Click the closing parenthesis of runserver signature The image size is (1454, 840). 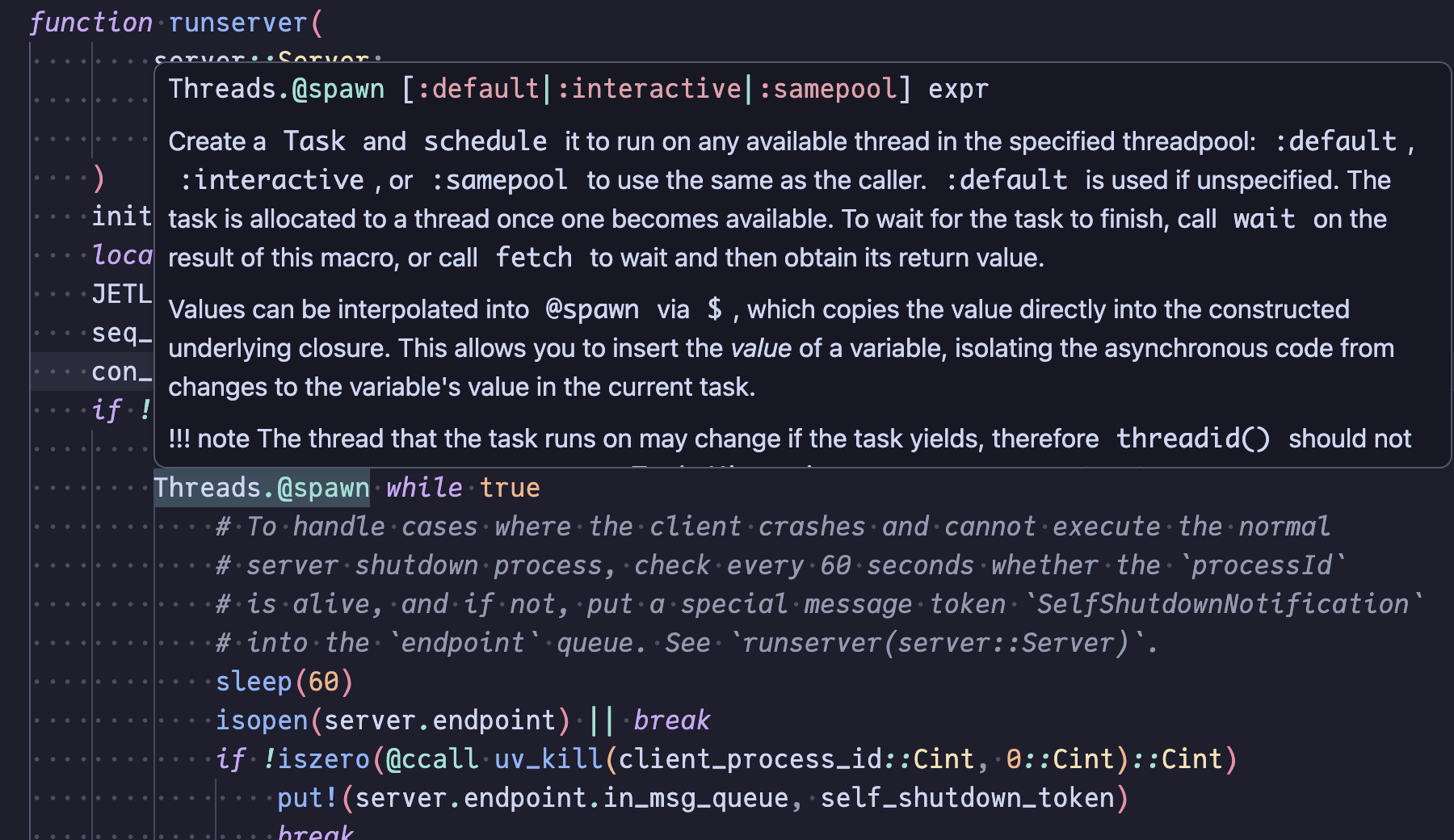tap(99, 178)
